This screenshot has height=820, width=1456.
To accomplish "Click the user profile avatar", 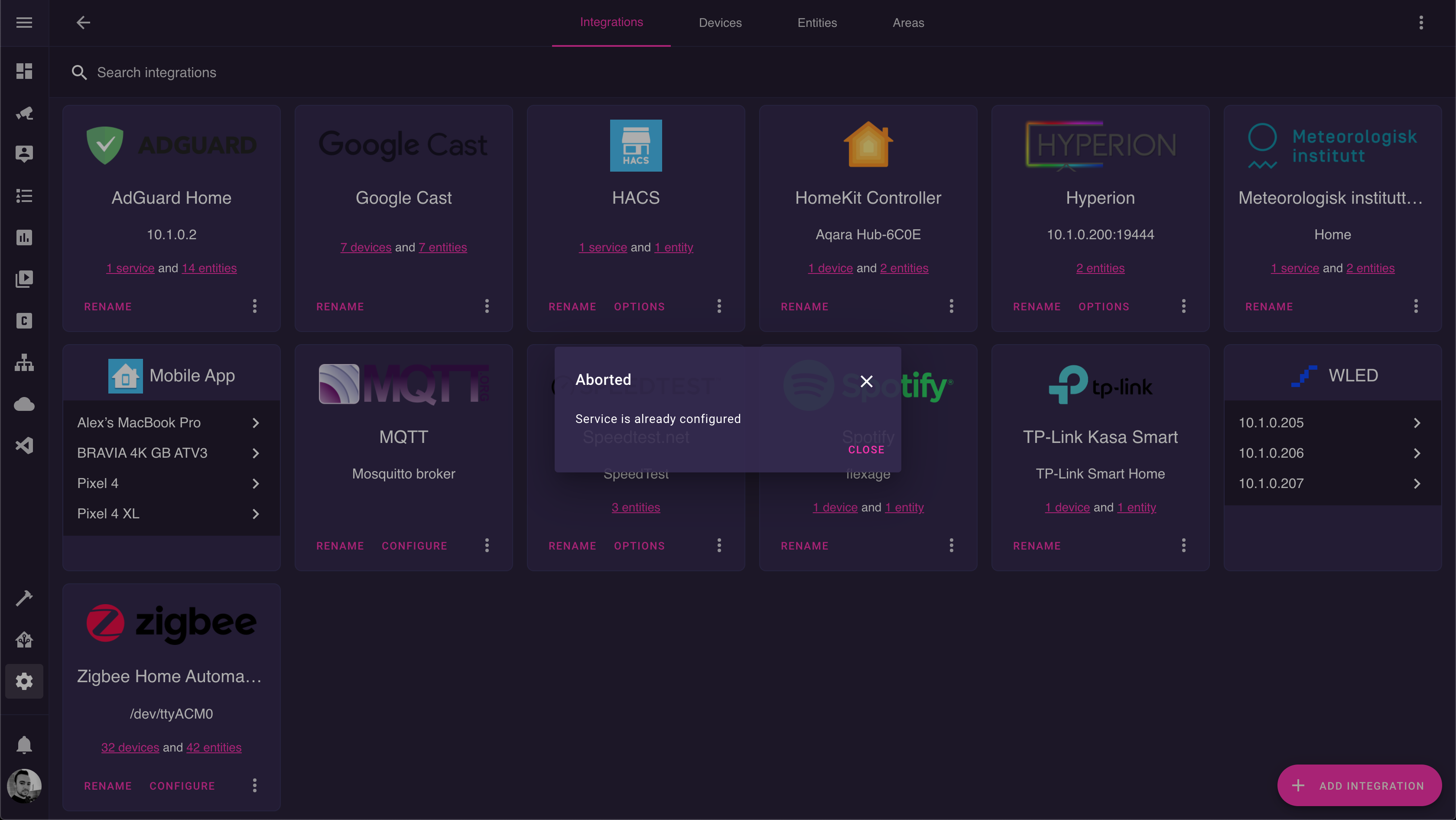I will tap(24, 785).
